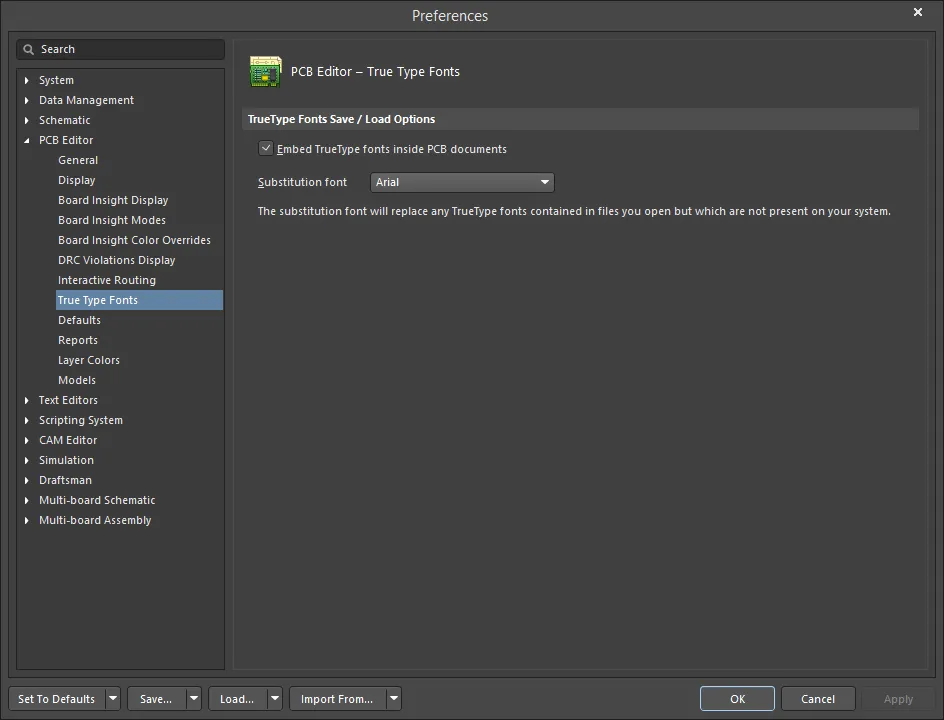Expand the Text Editors node
The image size is (944, 720).
(x=26, y=400)
